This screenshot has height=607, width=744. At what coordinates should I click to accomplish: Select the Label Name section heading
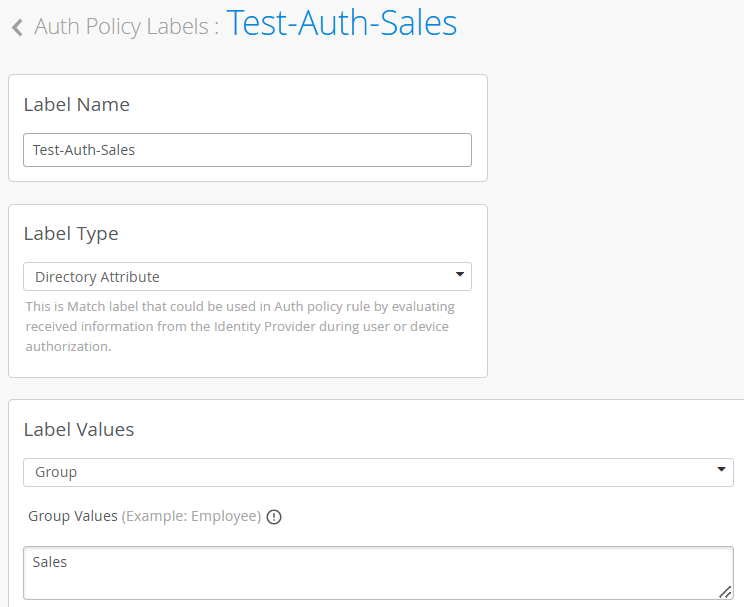[76, 104]
